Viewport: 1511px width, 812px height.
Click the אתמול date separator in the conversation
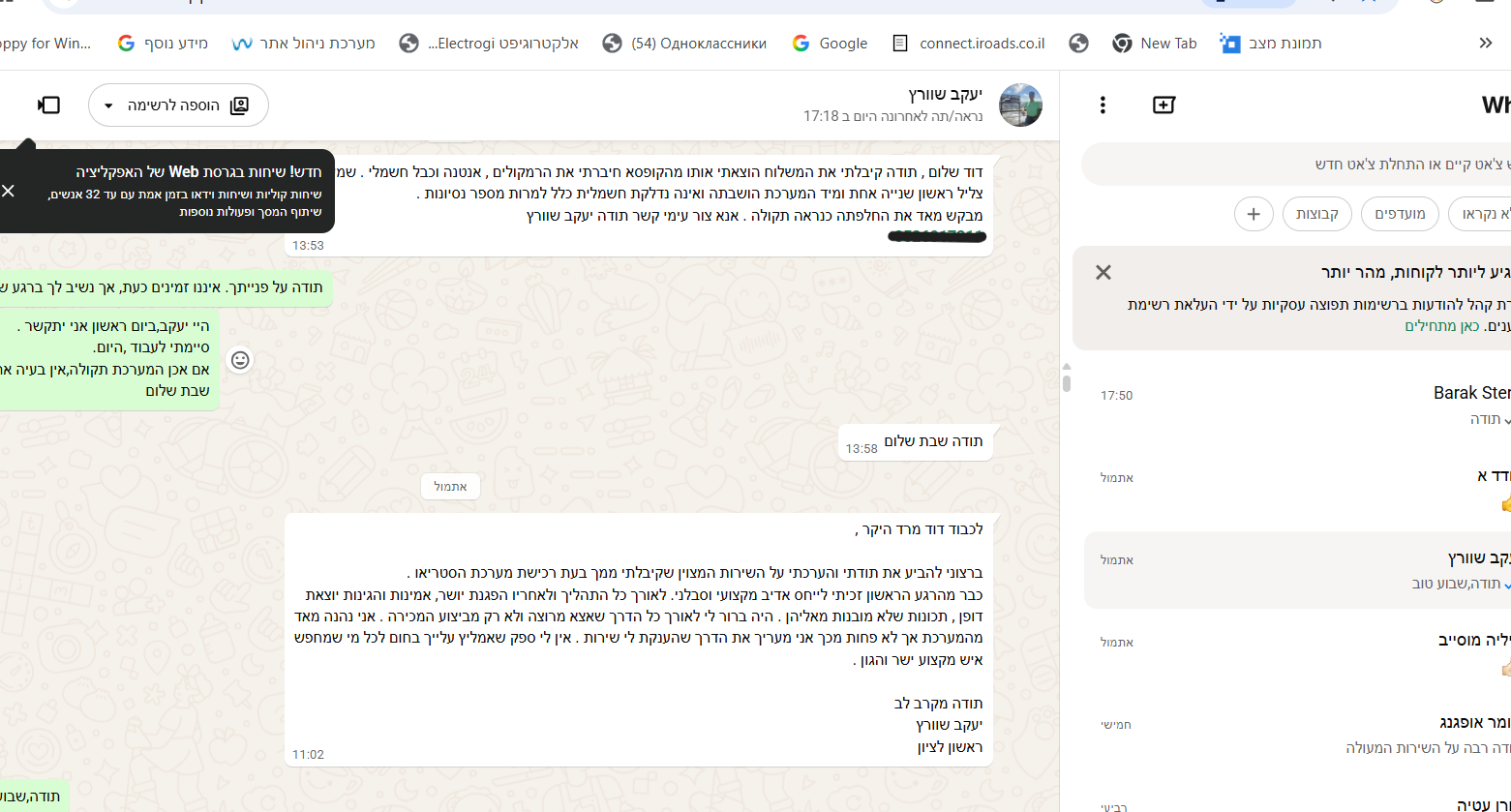pyautogui.click(x=450, y=486)
